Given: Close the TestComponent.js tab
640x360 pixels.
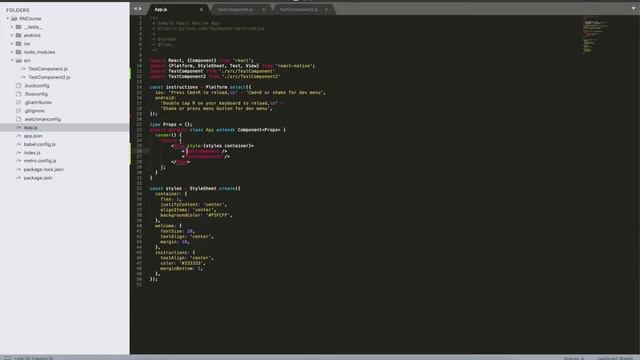Looking at the screenshot, I should (x=264, y=9).
